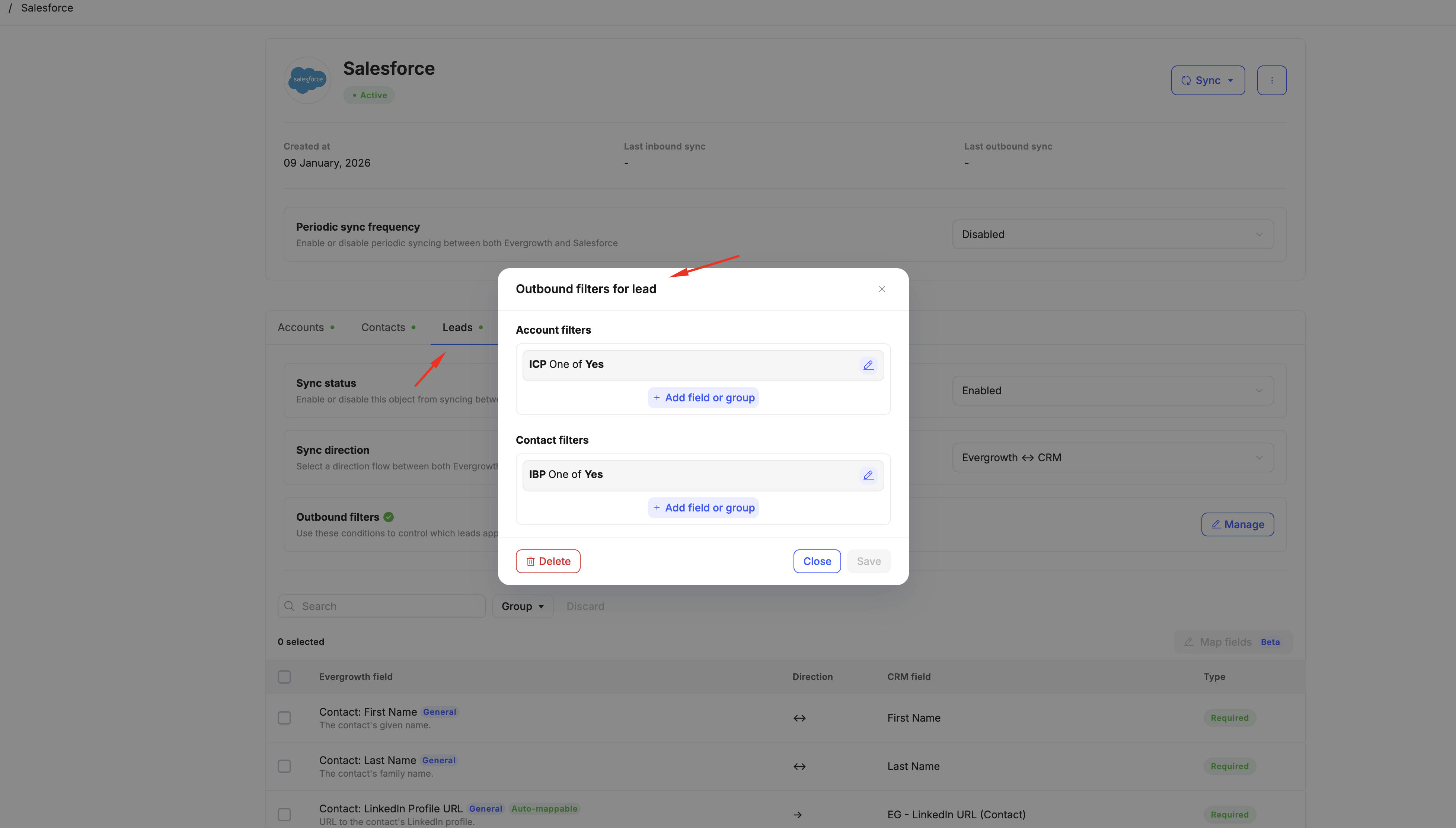Click the pencil icon to edit IBP filter
The width and height of the screenshot is (1456, 828).
(x=868, y=475)
